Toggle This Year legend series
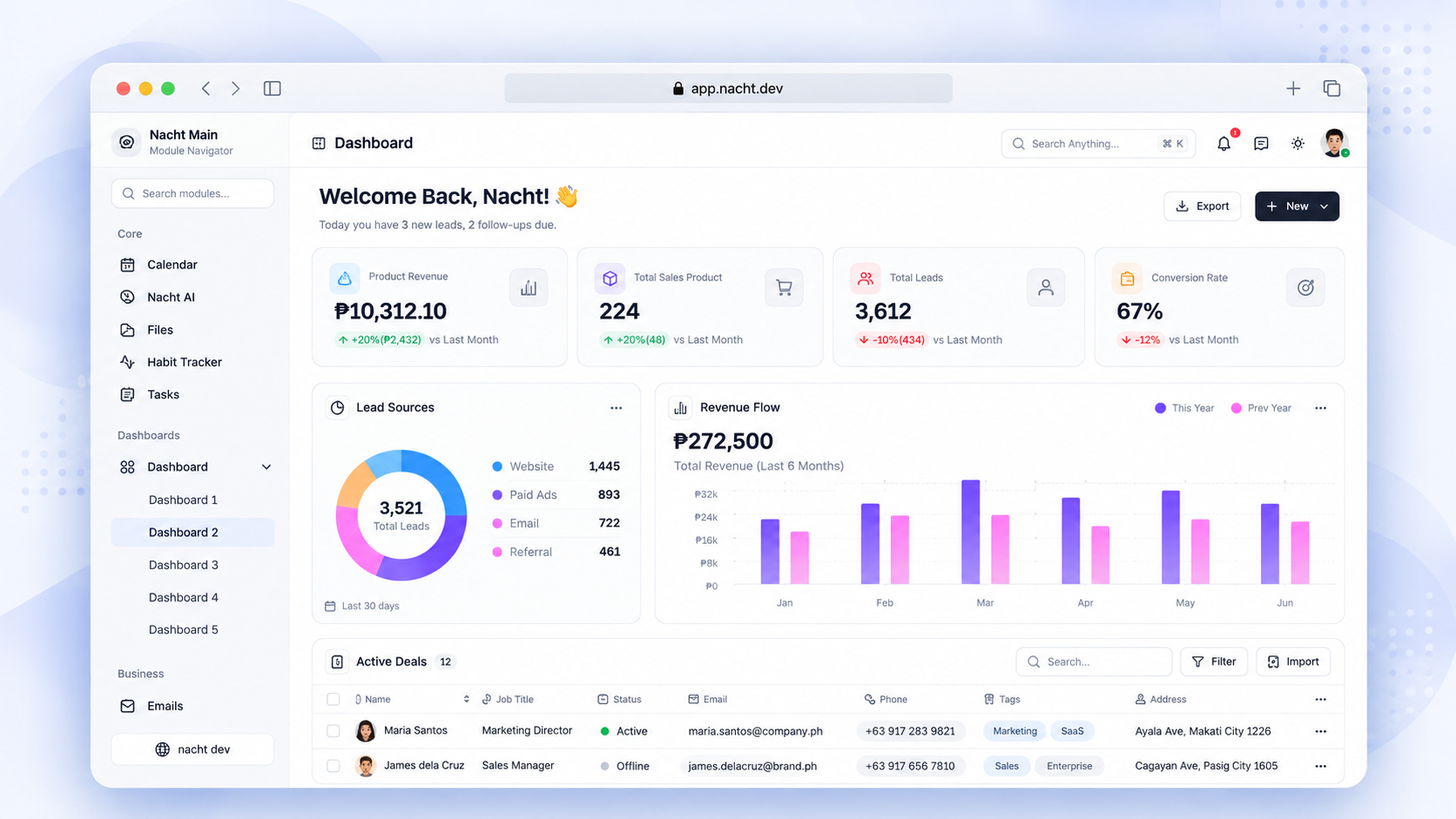 tap(1184, 408)
